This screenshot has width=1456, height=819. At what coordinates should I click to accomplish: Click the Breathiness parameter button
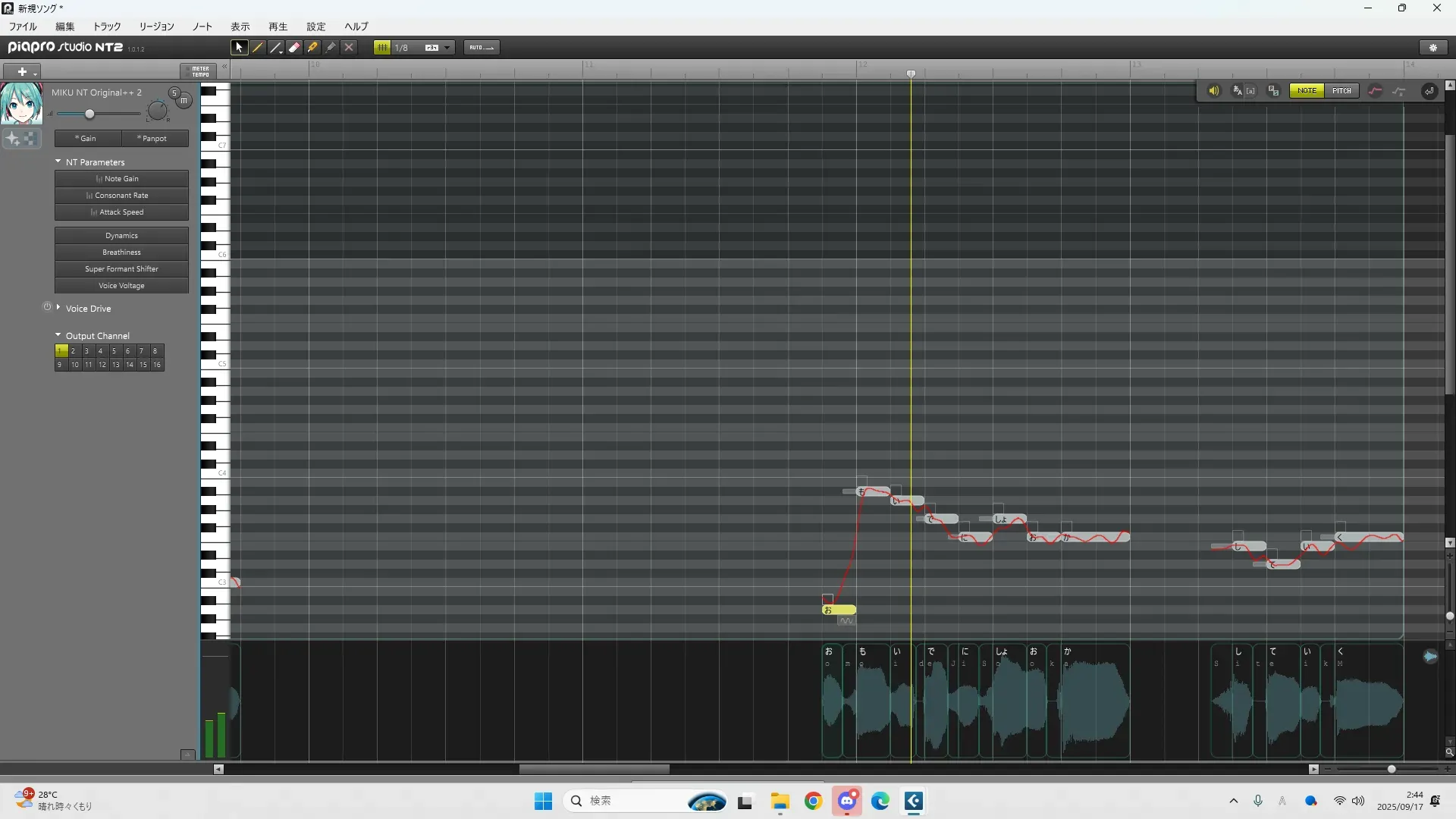(121, 253)
